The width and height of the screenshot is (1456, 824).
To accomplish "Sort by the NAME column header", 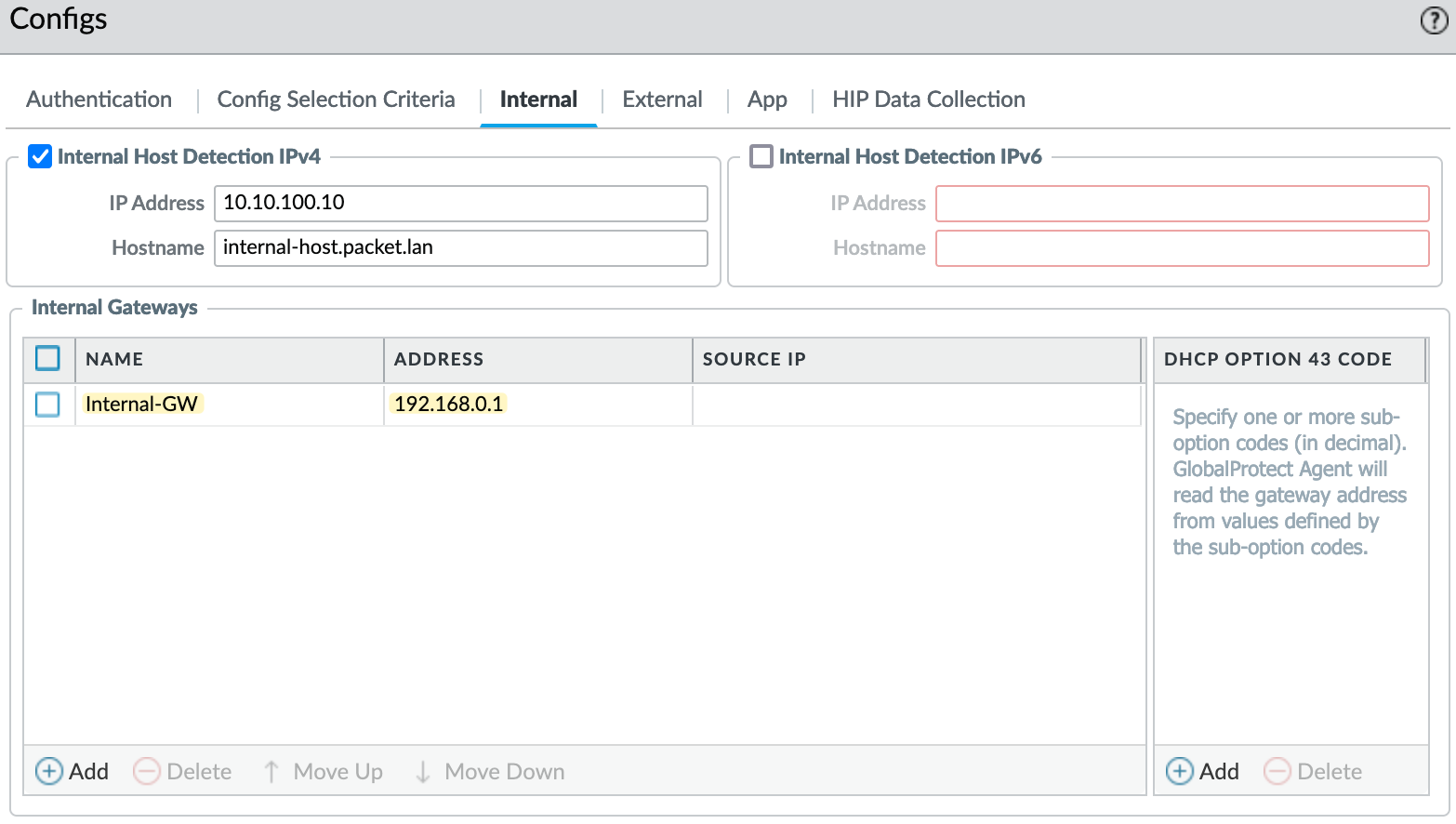I will pos(230,360).
